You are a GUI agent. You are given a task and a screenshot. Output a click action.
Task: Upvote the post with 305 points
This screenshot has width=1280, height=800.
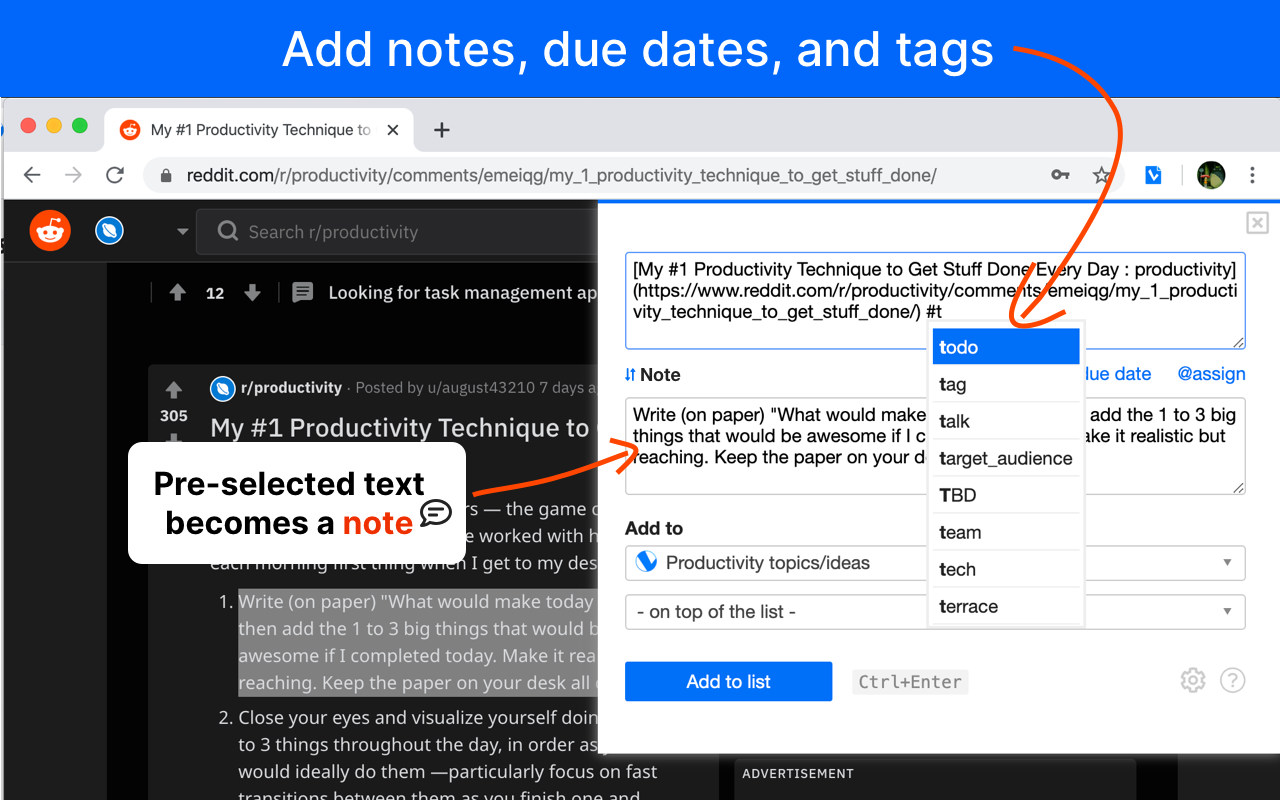click(174, 390)
